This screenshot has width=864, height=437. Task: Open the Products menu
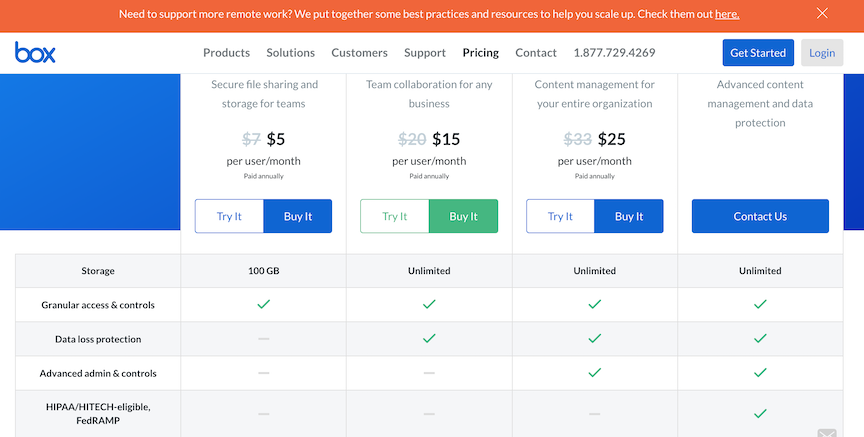pos(226,53)
